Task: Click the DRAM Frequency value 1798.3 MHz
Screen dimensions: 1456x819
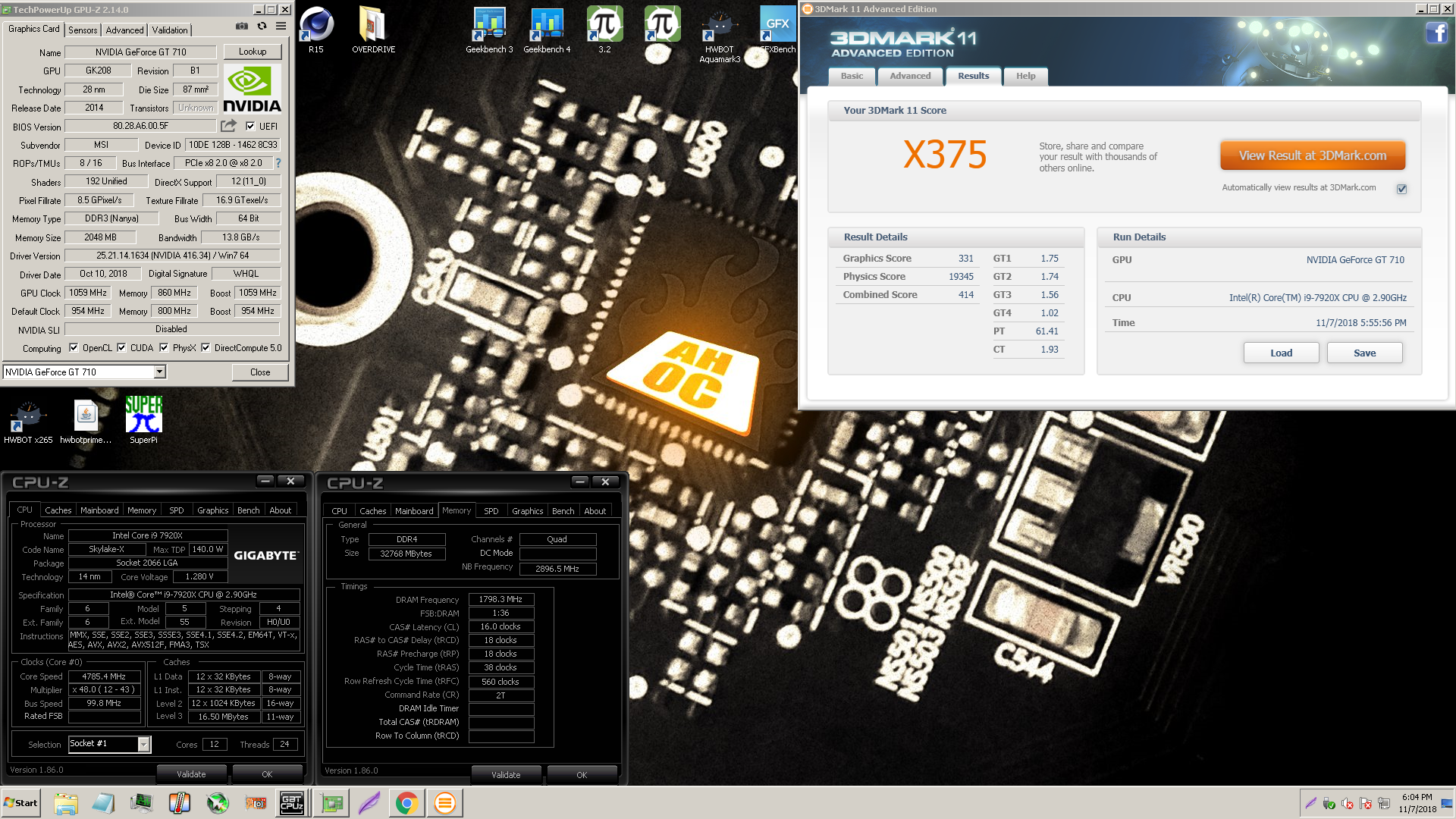Action: coord(500,599)
